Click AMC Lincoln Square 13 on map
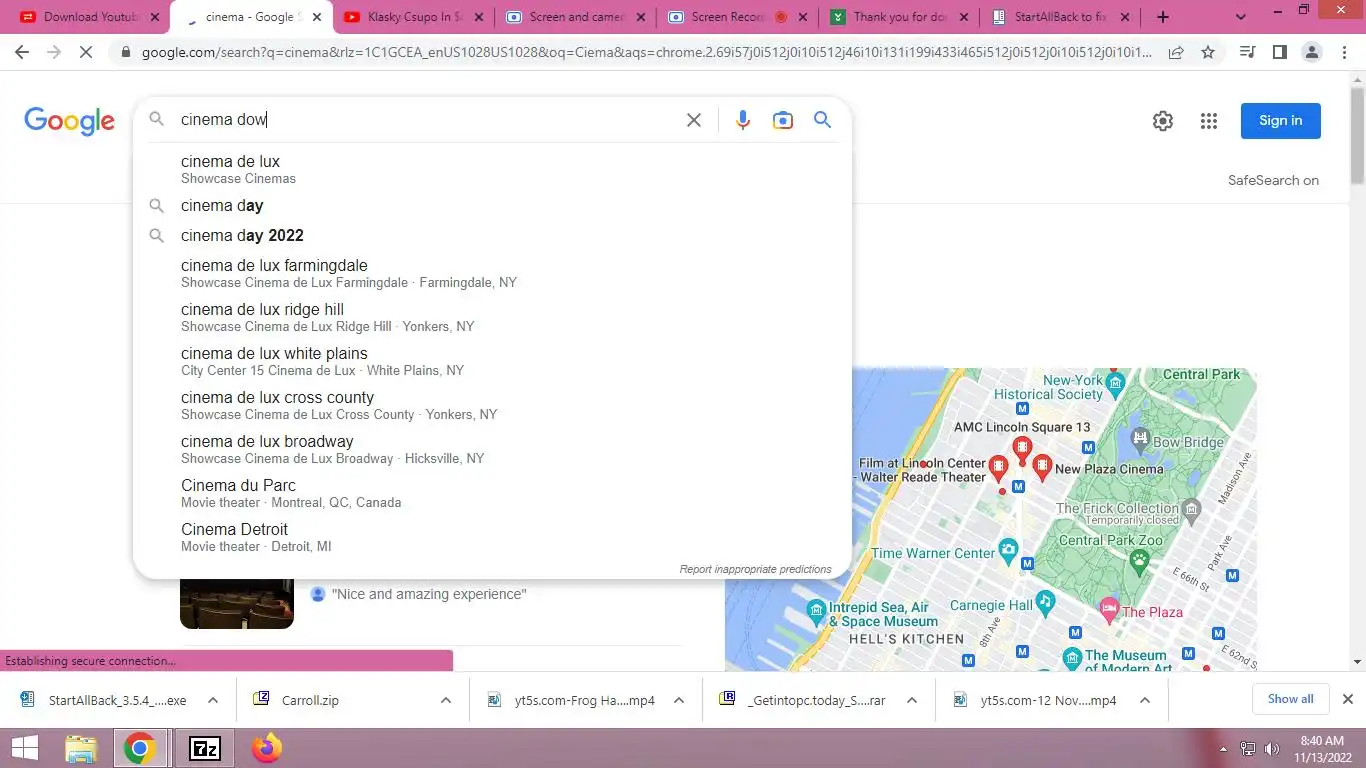 [x=1022, y=427]
